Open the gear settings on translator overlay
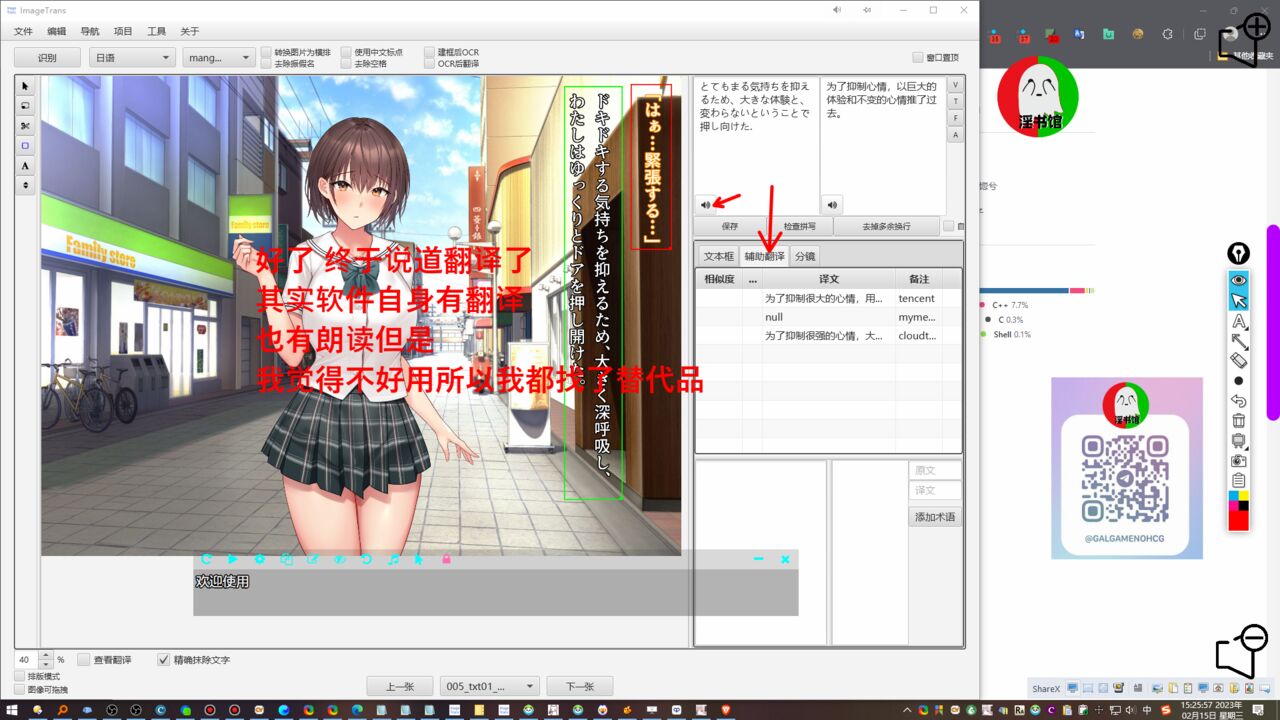The image size is (1280, 720). (259, 559)
